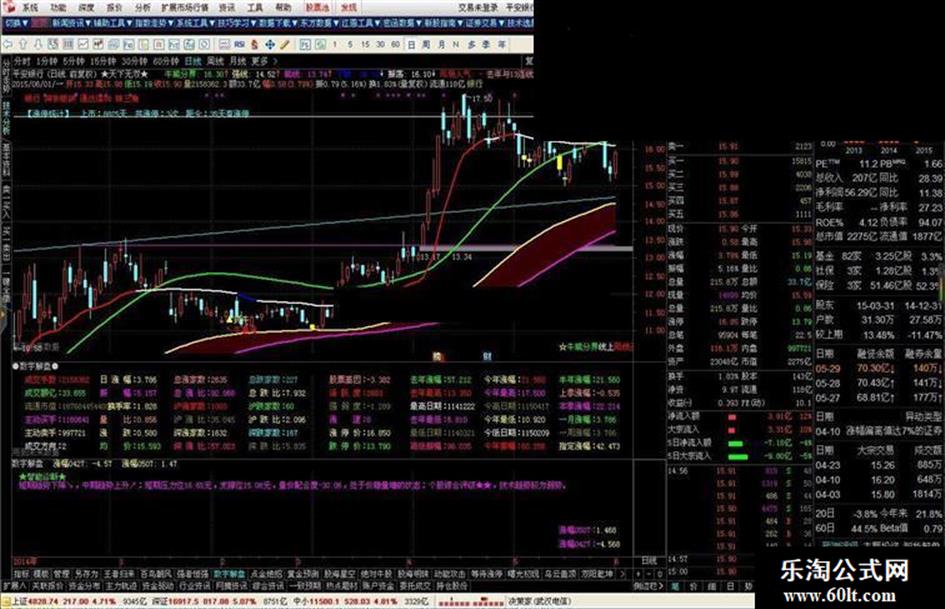Viewport: 945px width, 609px height.
Task: Expand the 系统工具 dropdown
Action: (196, 23)
